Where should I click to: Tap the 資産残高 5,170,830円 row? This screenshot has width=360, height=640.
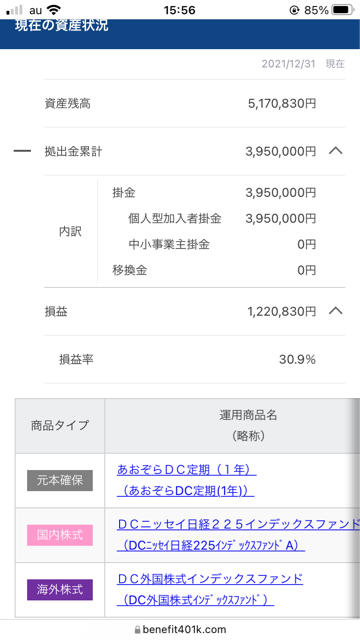point(194,104)
